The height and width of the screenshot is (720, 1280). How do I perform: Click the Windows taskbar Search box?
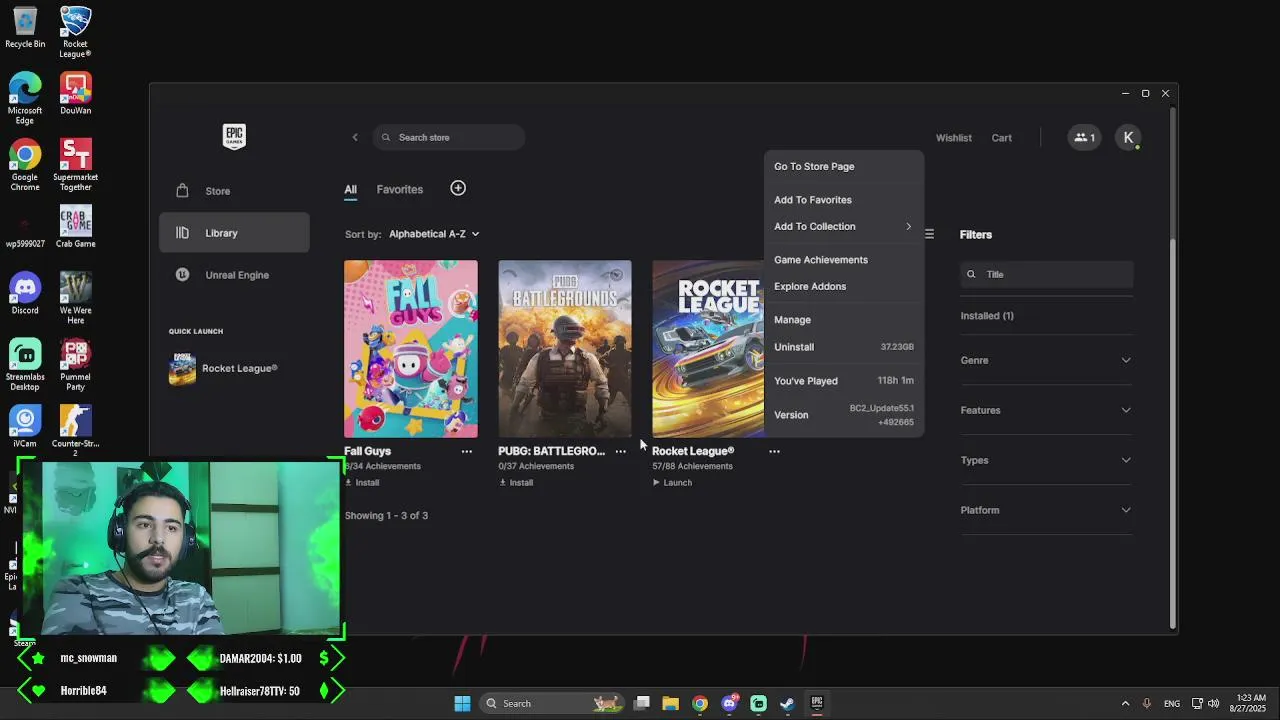pos(550,703)
